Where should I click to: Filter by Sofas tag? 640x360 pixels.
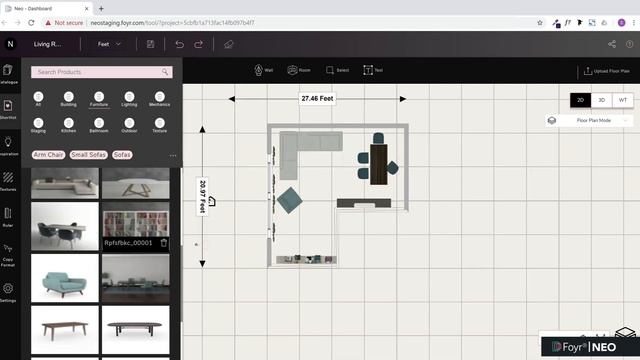tap(122, 155)
